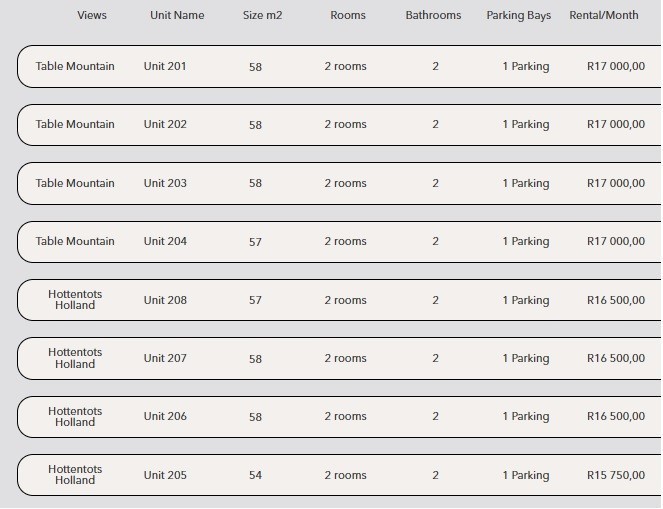Click the Unit 206 name
Viewport: 663px width, 509px height.
165,416
